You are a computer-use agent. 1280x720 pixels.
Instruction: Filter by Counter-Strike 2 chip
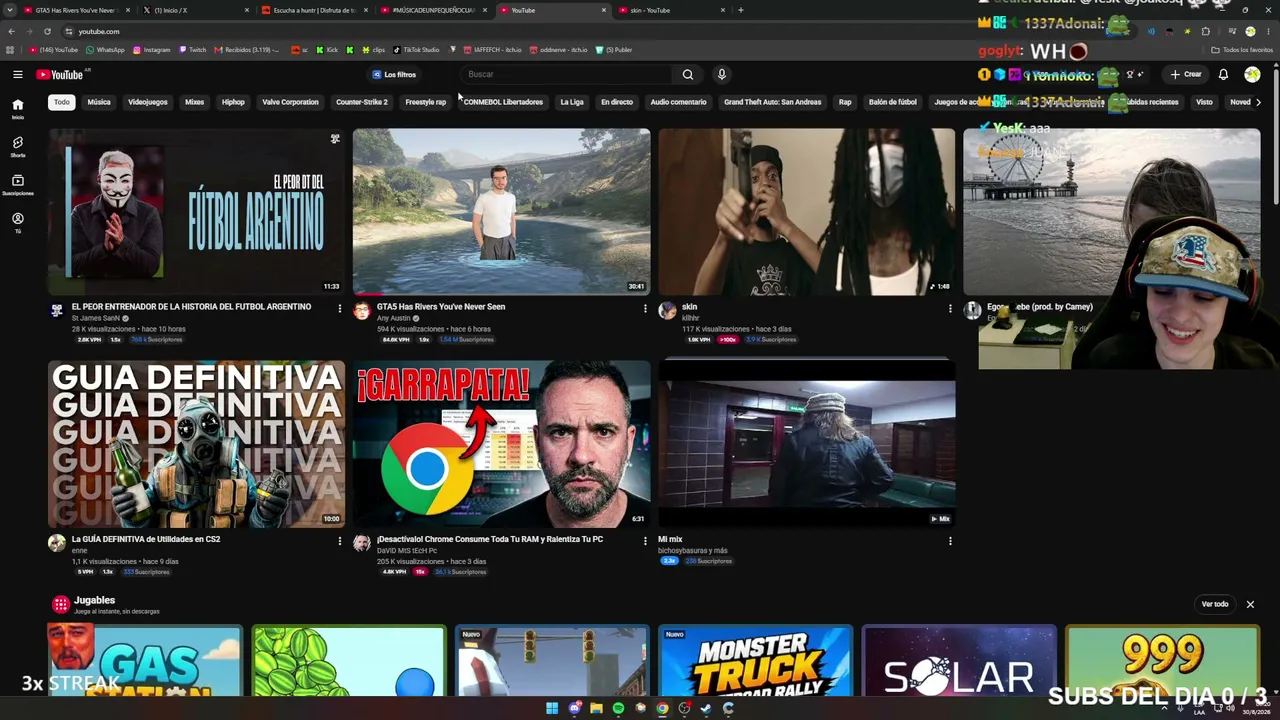pos(362,102)
